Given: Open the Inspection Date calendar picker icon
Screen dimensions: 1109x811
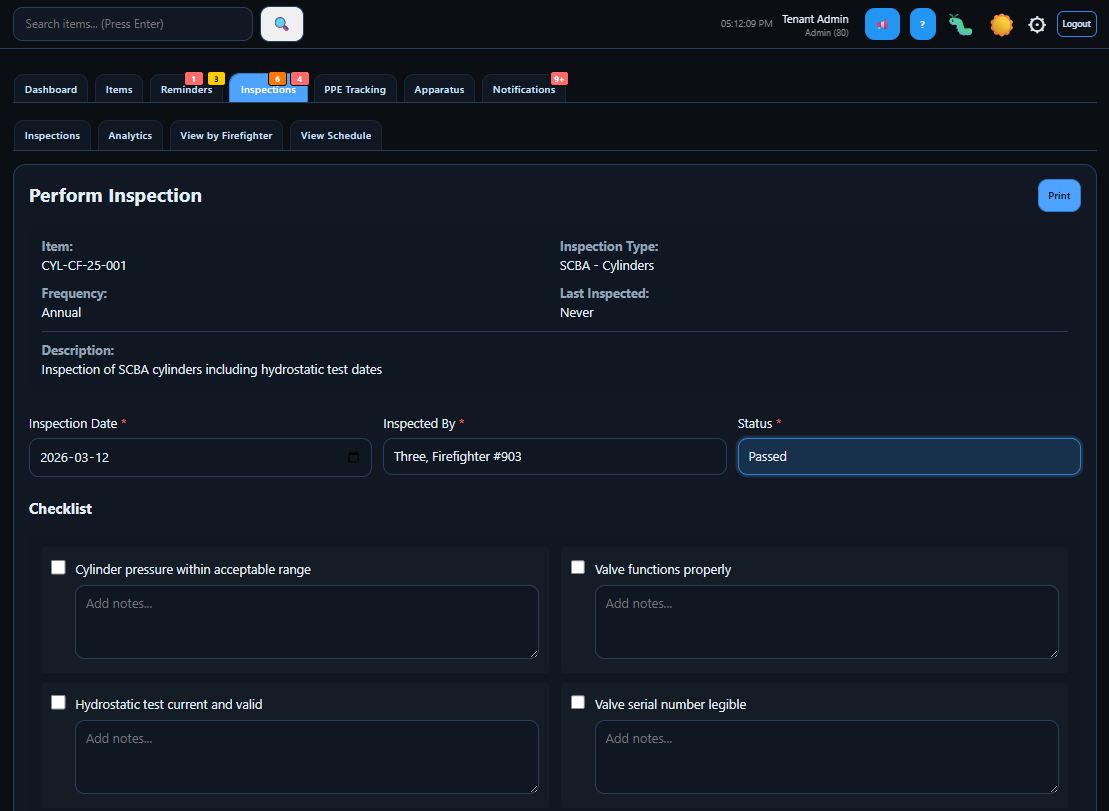Looking at the screenshot, I should [352, 457].
